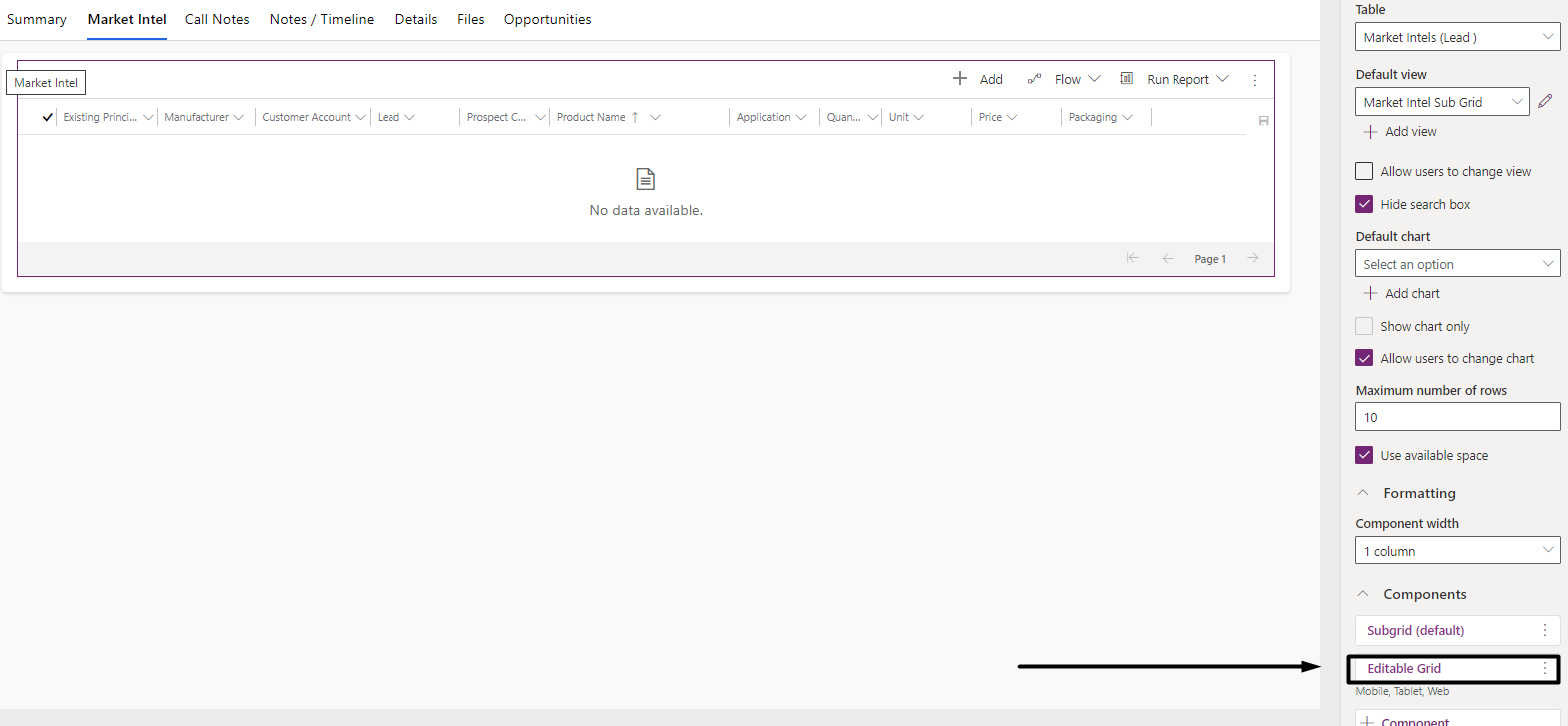Click the Flow icon in subgrid toolbar
1568x726 pixels.
pos(1034,79)
